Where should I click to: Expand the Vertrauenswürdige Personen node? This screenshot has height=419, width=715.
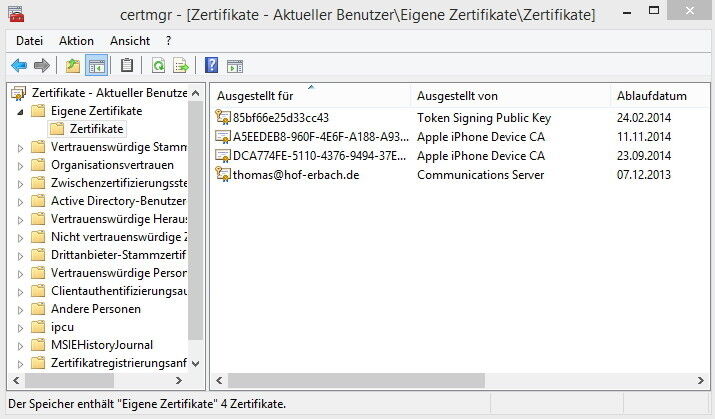(20, 274)
